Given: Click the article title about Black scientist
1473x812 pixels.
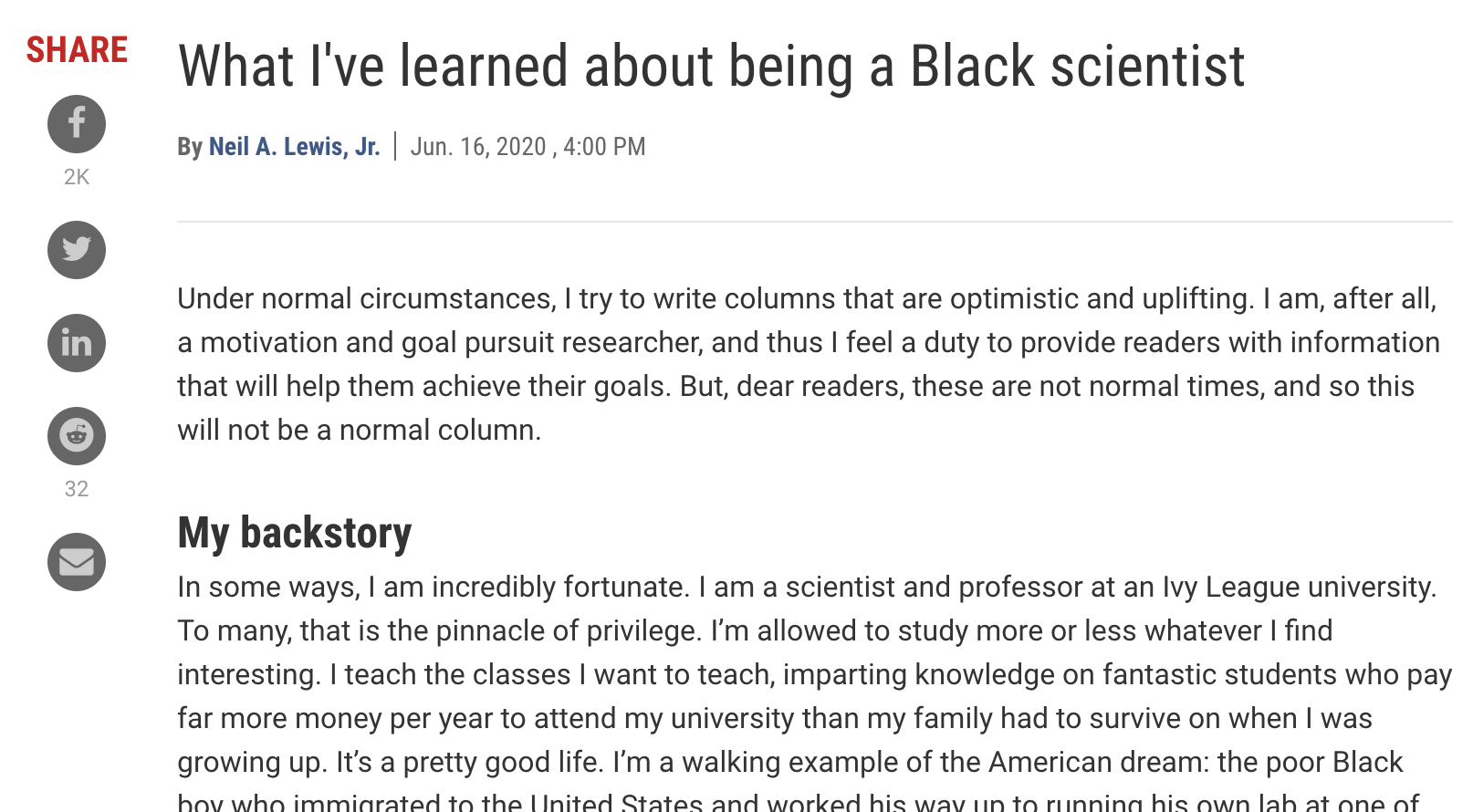Looking at the screenshot, I should pyautogui.click(x=711, y=67).
